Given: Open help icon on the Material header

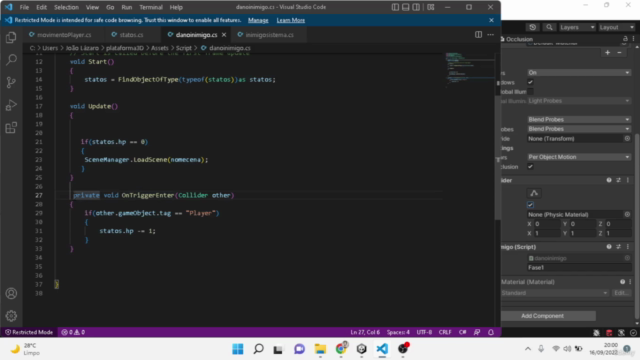Looking at the screenshot, I should pyautogui.click(x=622, y=282).
